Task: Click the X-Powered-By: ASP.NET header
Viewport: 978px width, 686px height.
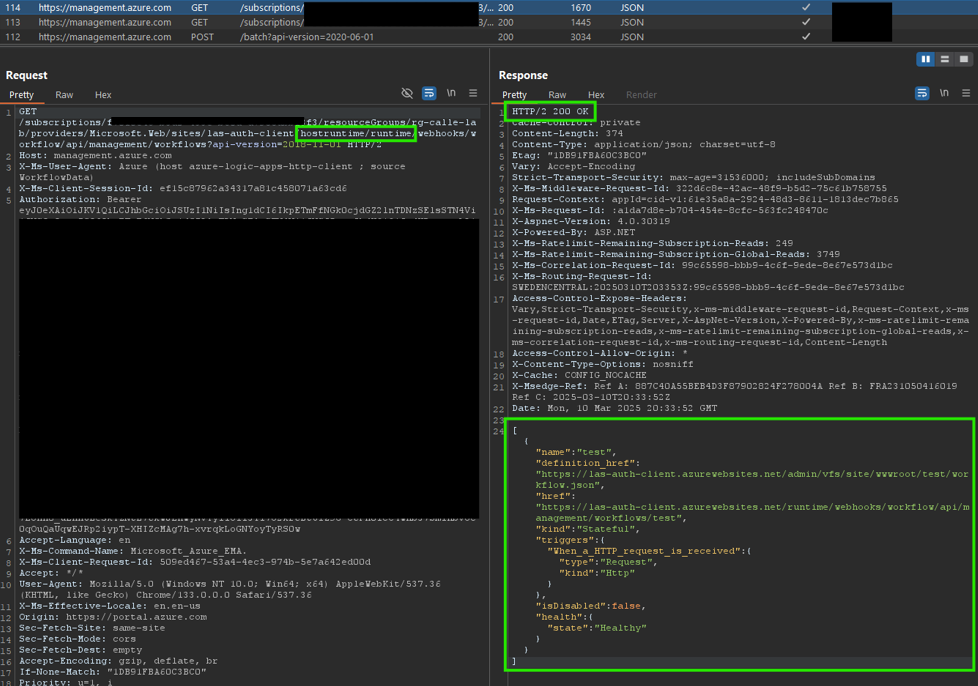Action: [x=574, y=232]
